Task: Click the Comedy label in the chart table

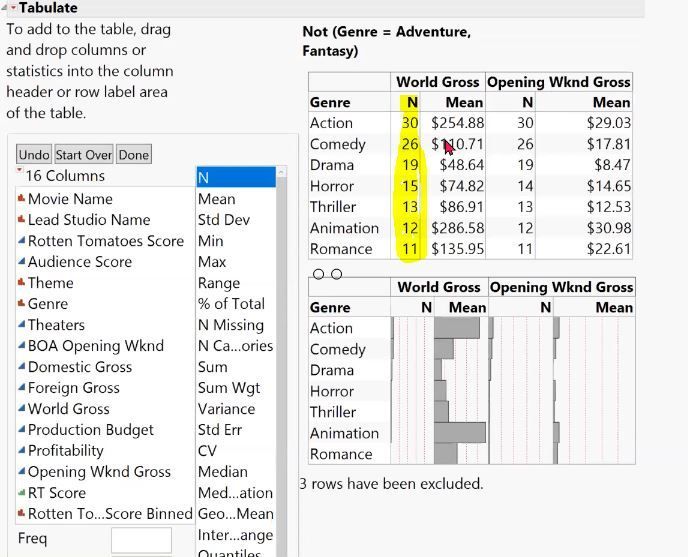Action: pyautogui.click(x=337, y=349)
